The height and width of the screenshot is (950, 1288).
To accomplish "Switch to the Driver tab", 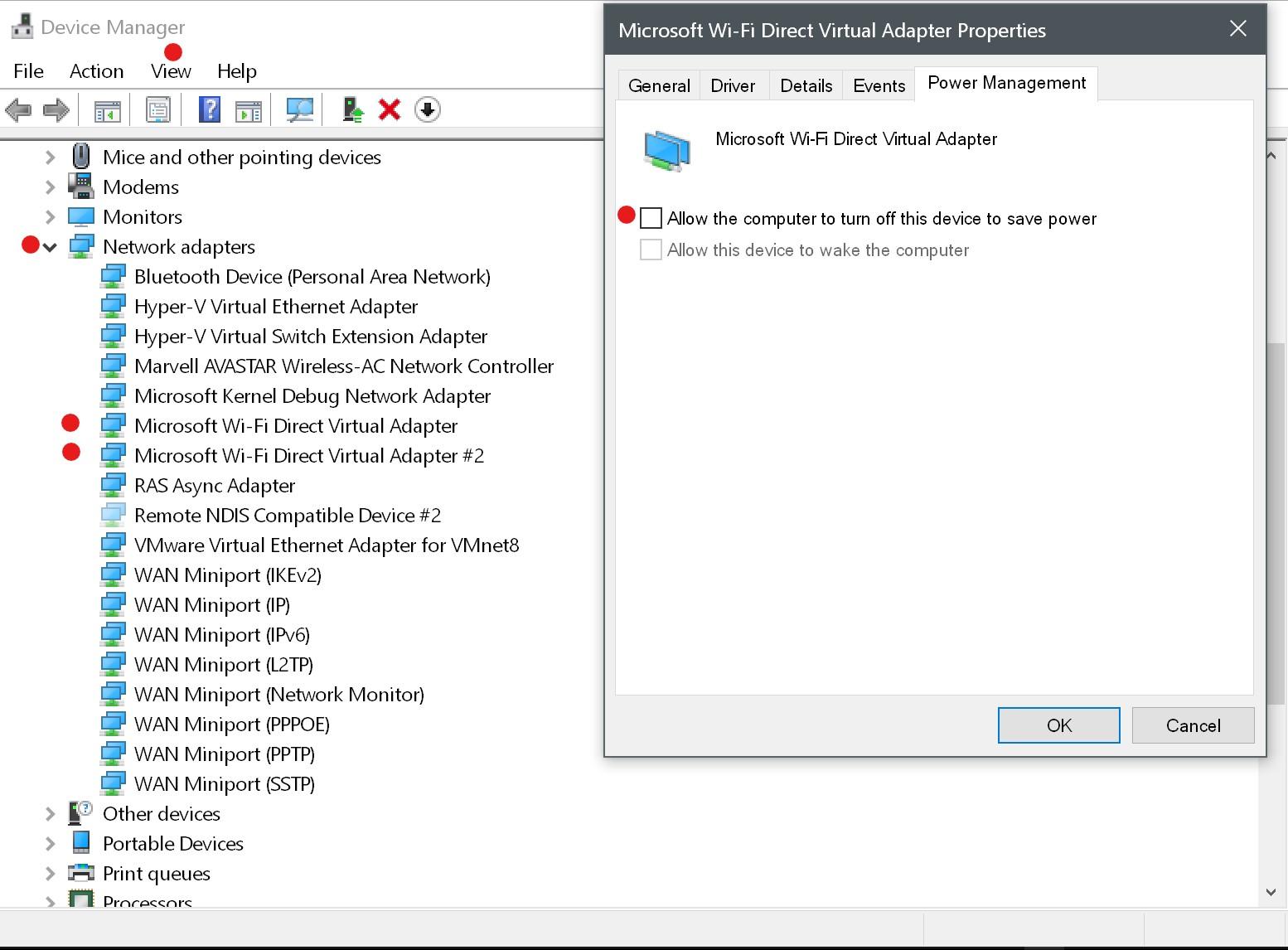I will (733, 85).
